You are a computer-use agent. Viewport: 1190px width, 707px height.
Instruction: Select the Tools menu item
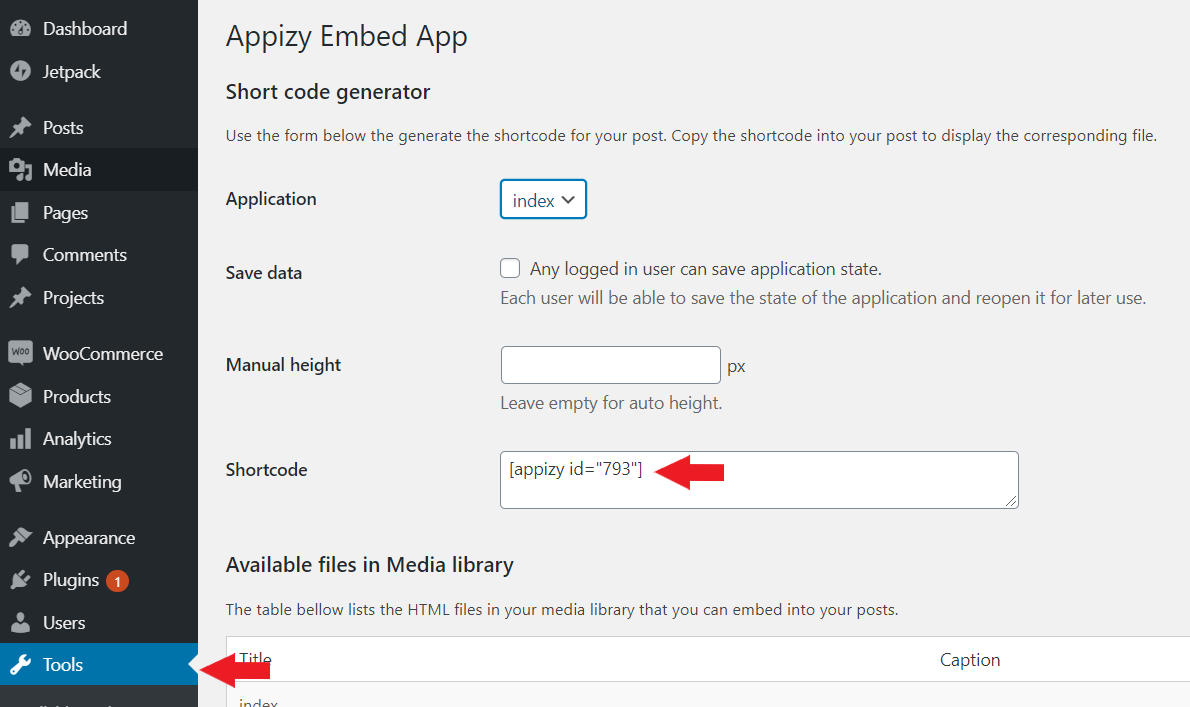tap(99, 665)
